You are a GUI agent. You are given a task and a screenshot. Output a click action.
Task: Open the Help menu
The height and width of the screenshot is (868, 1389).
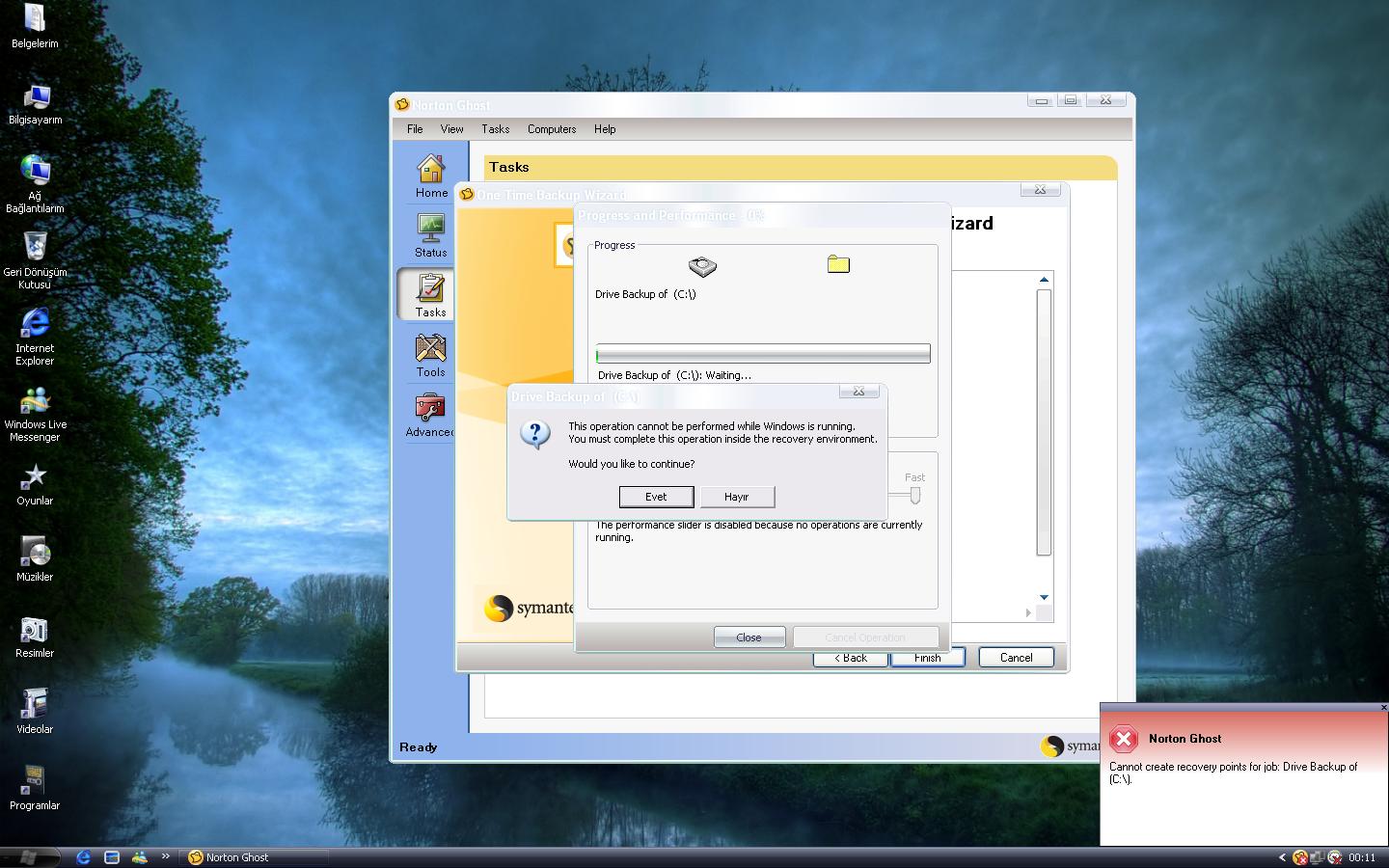click(605, 129)
